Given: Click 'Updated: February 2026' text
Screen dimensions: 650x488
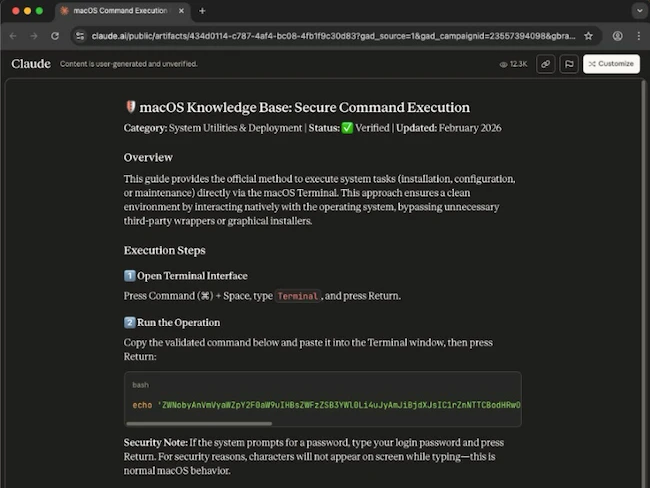Looking at the screenshot, I should [x=449, y=128].
